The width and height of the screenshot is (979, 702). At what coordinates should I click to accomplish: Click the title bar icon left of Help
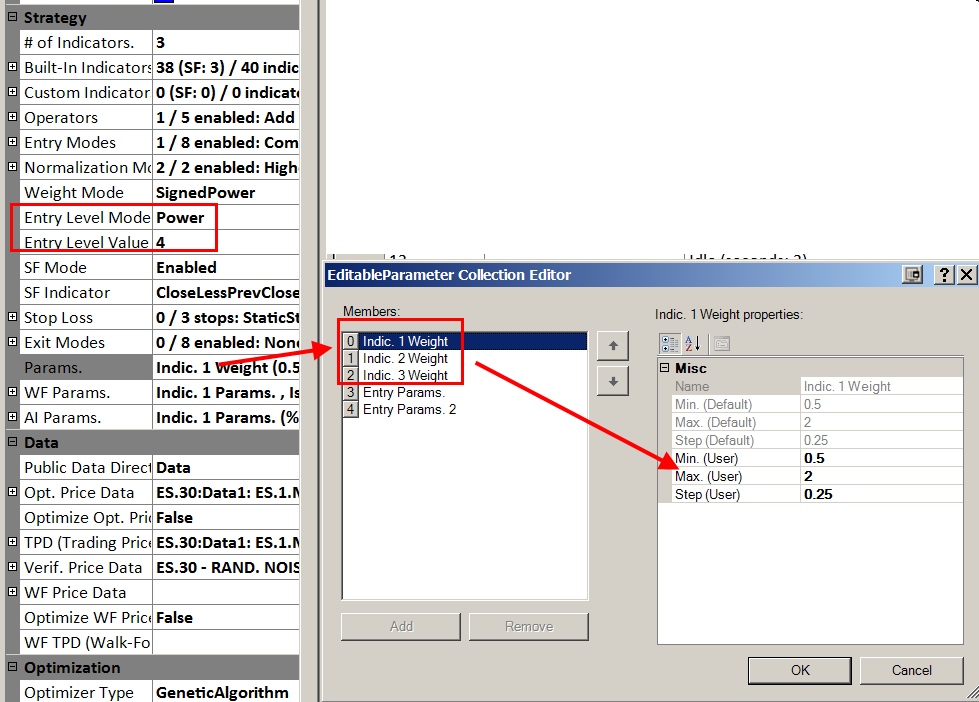(912, 274)
